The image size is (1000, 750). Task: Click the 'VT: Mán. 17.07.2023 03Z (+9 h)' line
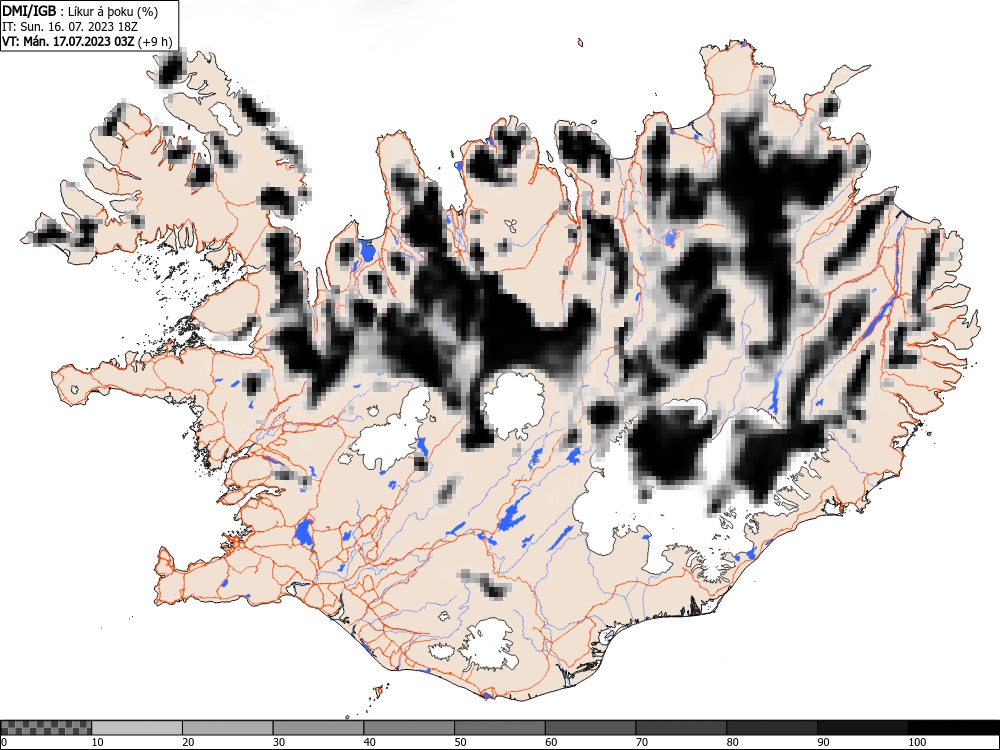click(87, 42)
